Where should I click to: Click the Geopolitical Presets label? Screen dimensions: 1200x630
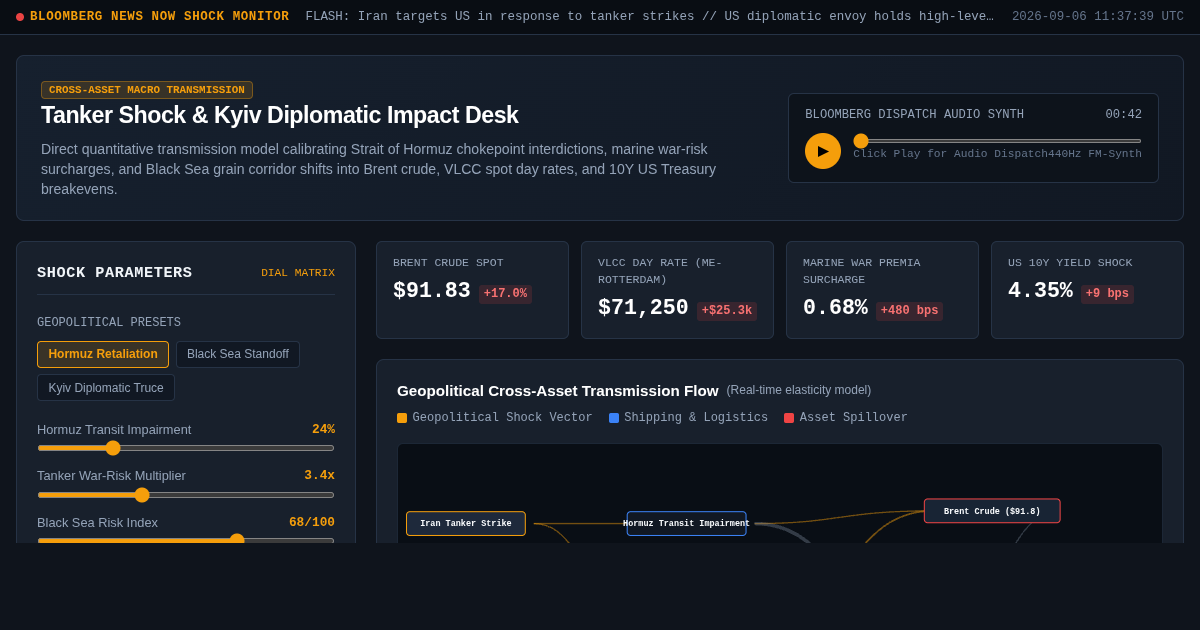[x=109, y=323]
